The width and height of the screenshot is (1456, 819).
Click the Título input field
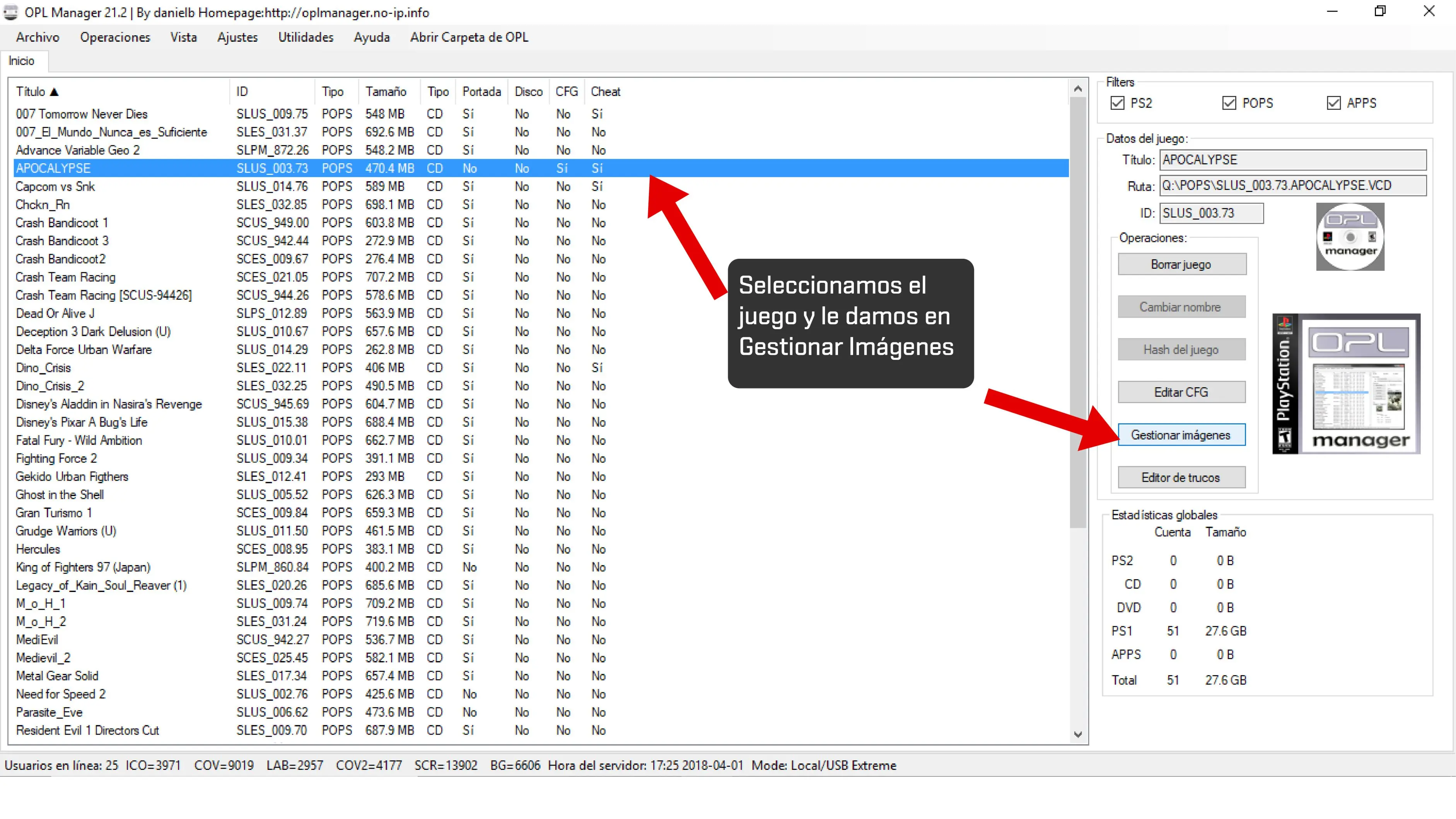point(1293,160)
